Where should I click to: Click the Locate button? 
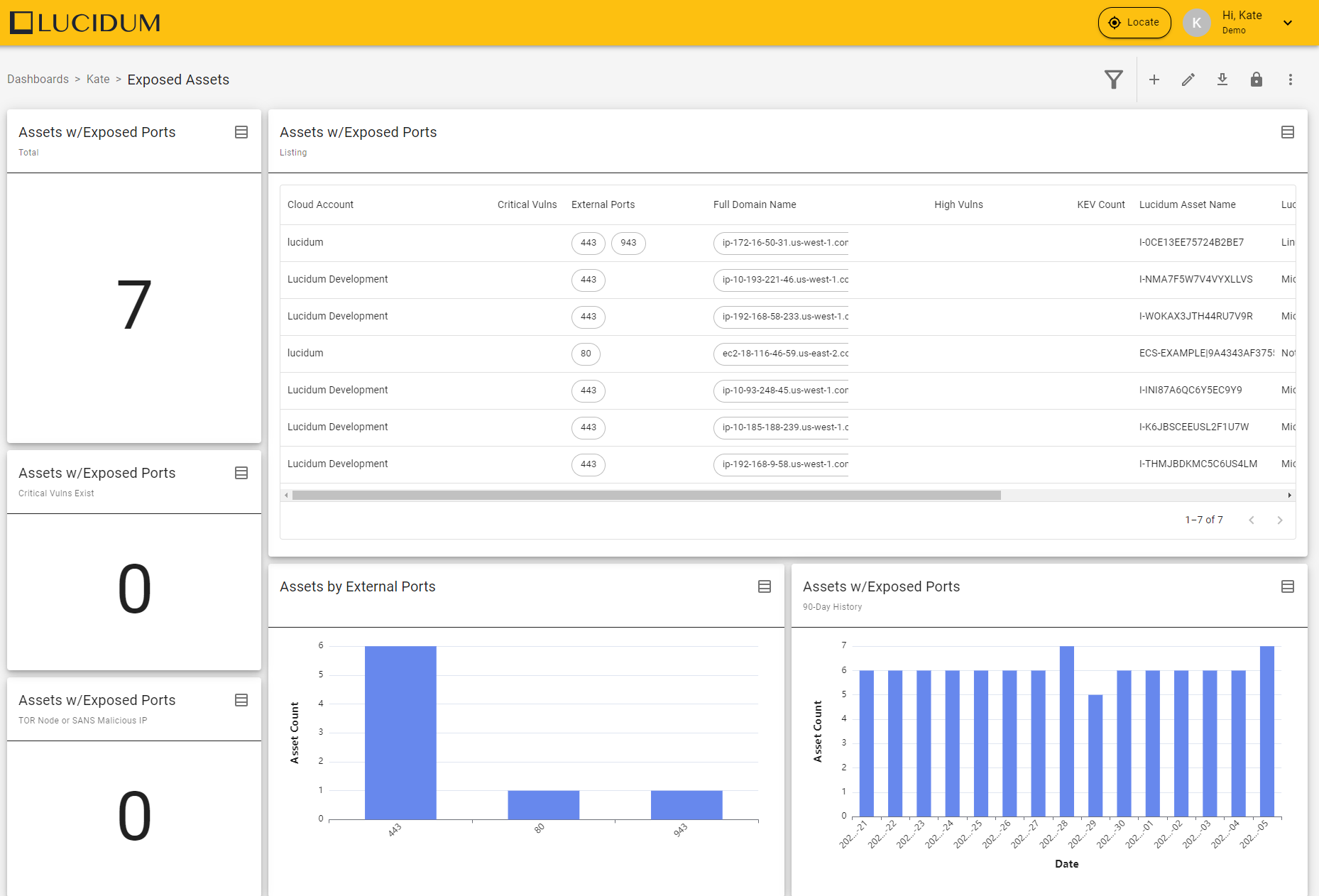click(1134, 23)
